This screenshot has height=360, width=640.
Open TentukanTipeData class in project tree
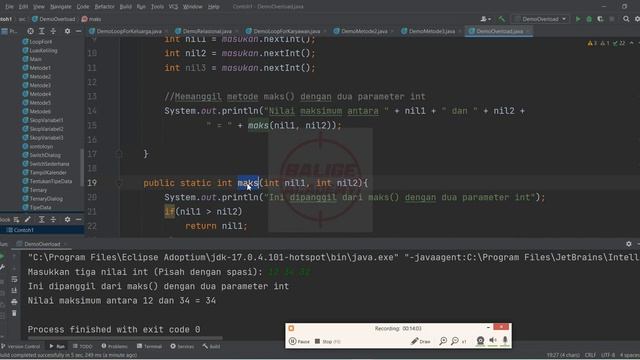click(47, 181)
